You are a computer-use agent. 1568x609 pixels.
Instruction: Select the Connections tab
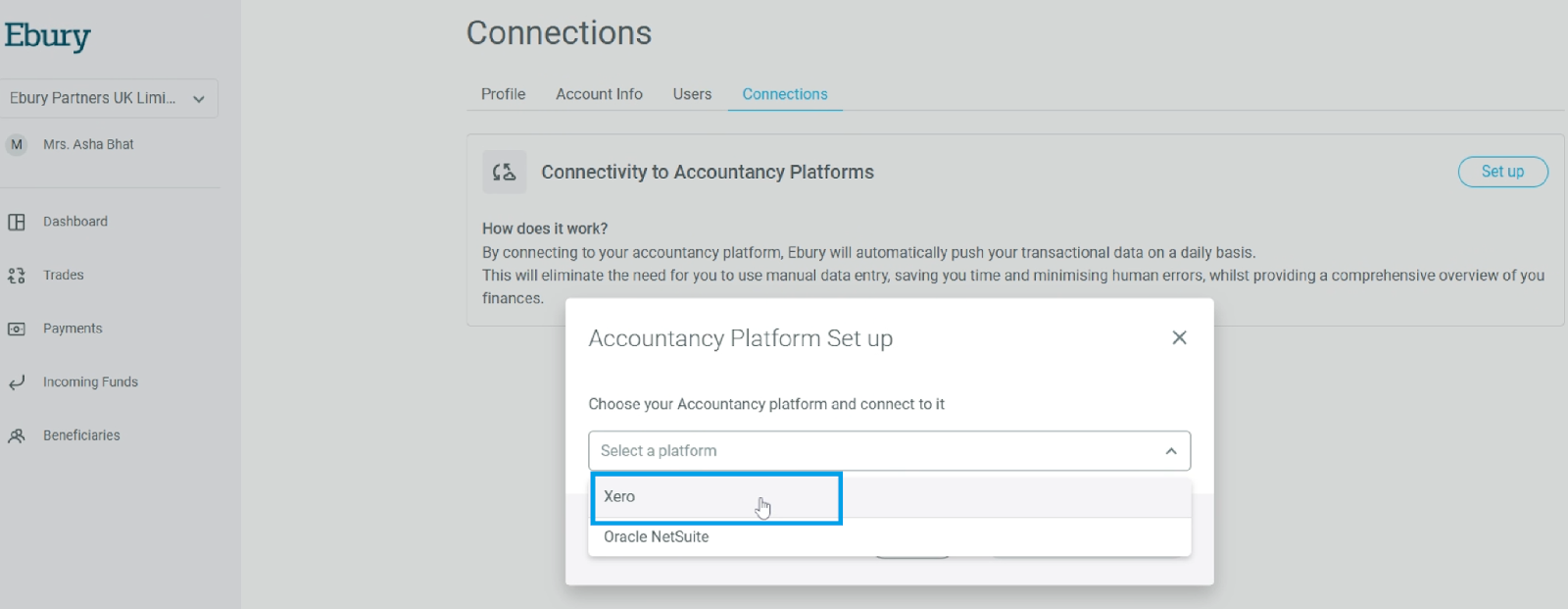(x=785, y=94)
